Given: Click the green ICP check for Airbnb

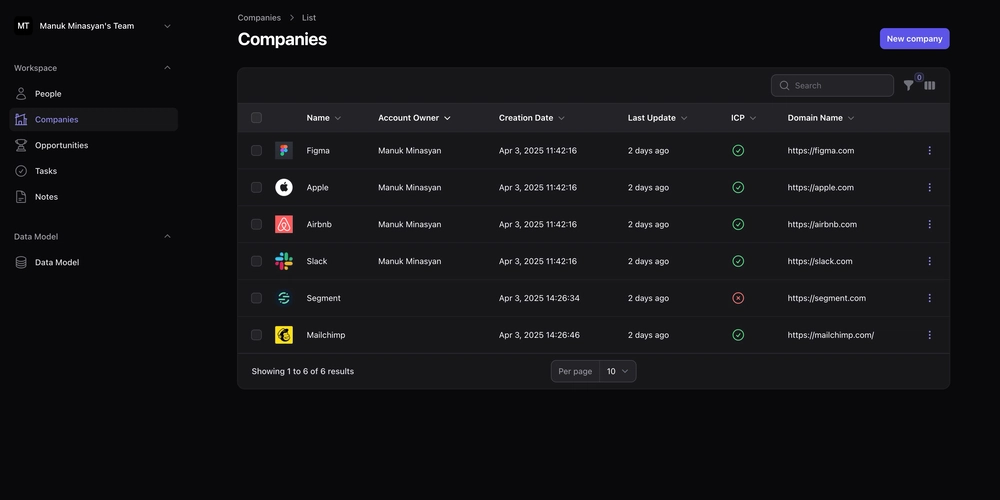Looking at the screenshot, I should (738, 224).
